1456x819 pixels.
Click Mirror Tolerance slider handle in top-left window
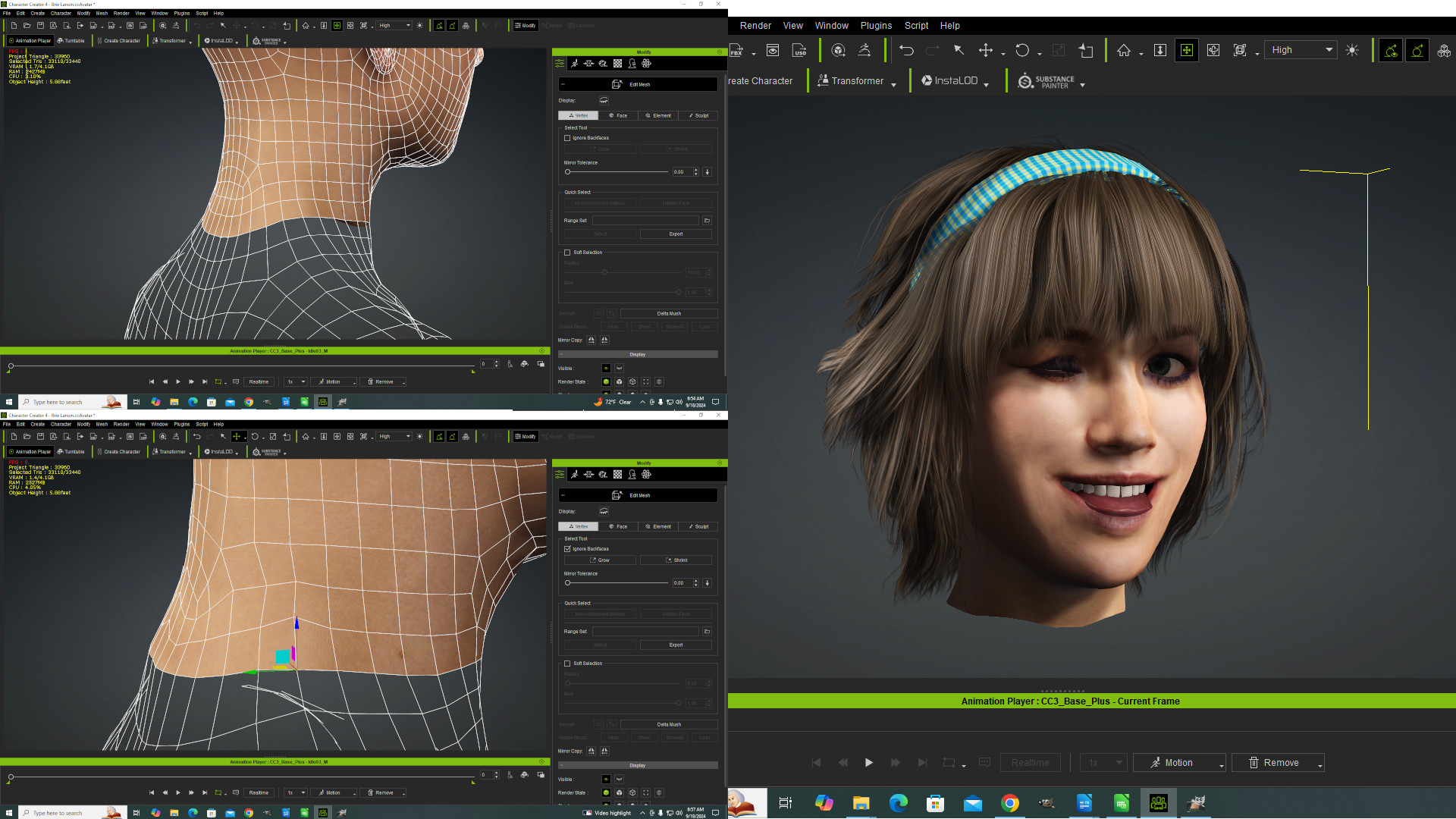click(567, 172)
